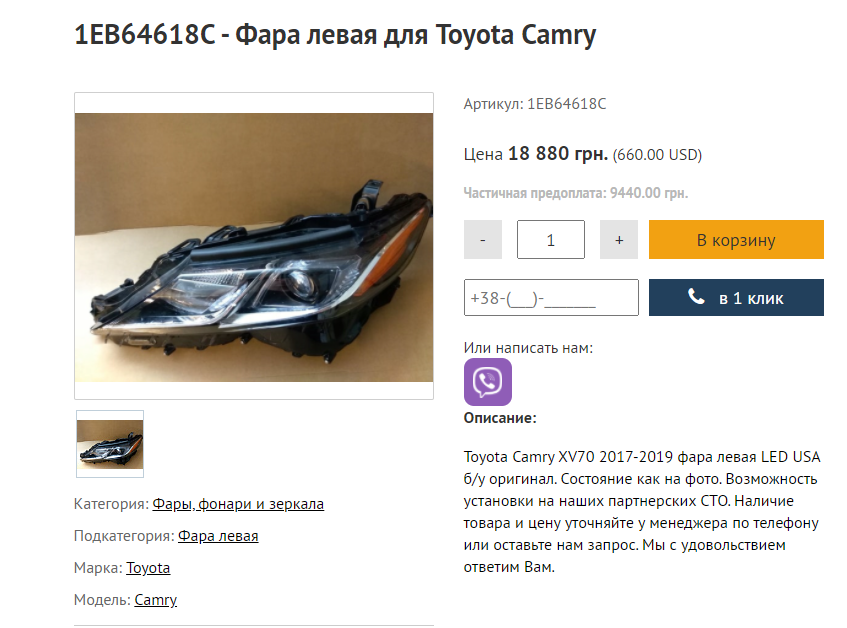Focus the quantity field showing 1
847x628 pixels.
(550, 239)
